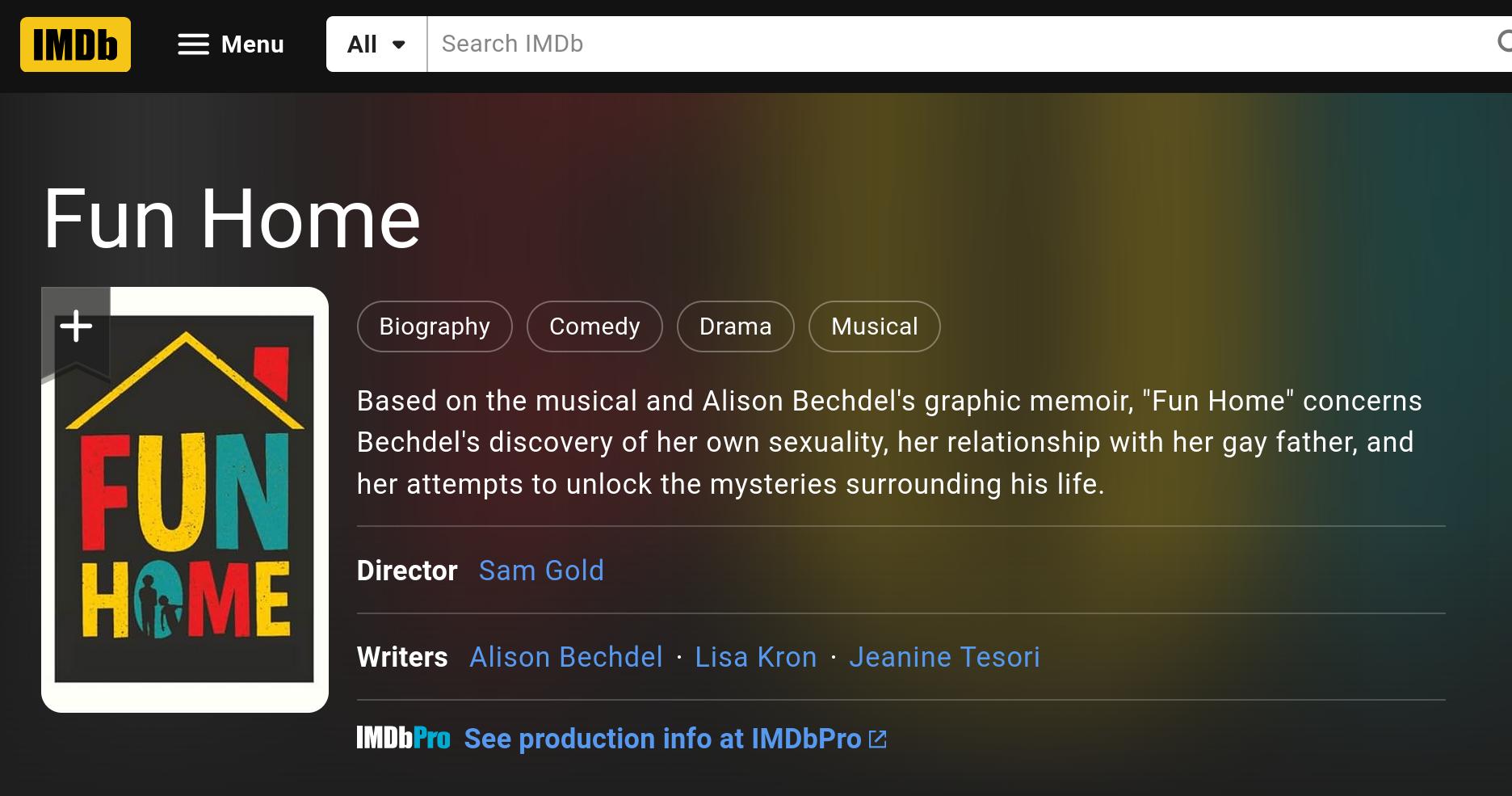
Task: Select the Comedy genre chip
Action: (x=594, y=326)
